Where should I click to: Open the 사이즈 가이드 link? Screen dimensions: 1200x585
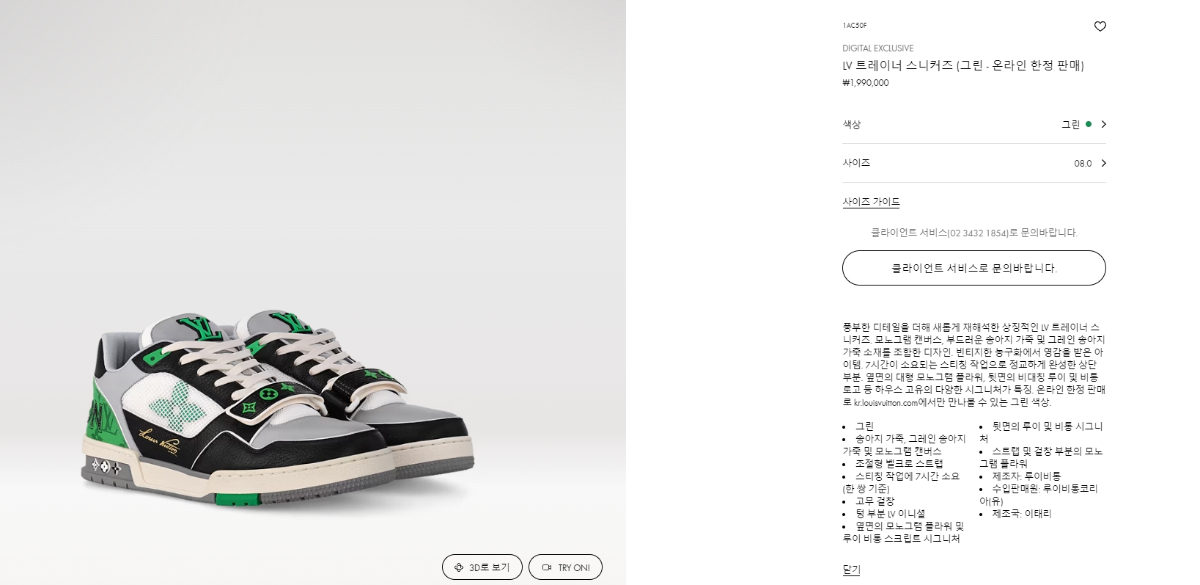[x=871, y=202]
